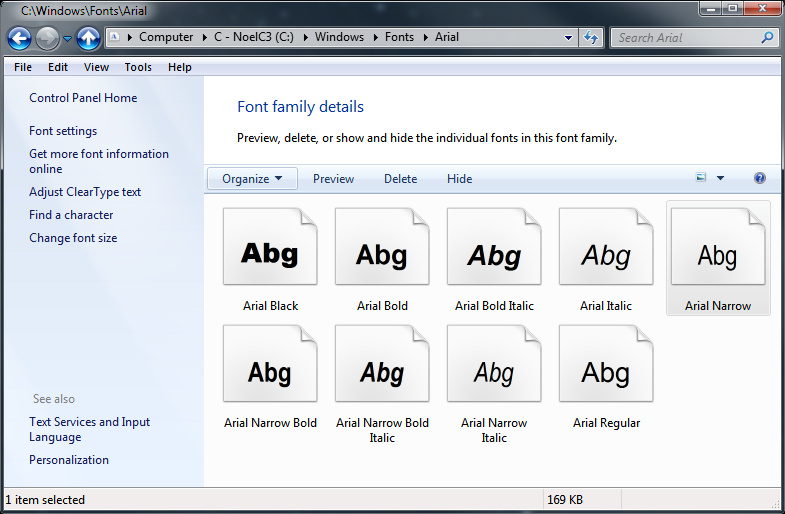Select the Arial Narrow Italic font icon
The width and height of the screenshot is (785, 514).
pos(494,363)
